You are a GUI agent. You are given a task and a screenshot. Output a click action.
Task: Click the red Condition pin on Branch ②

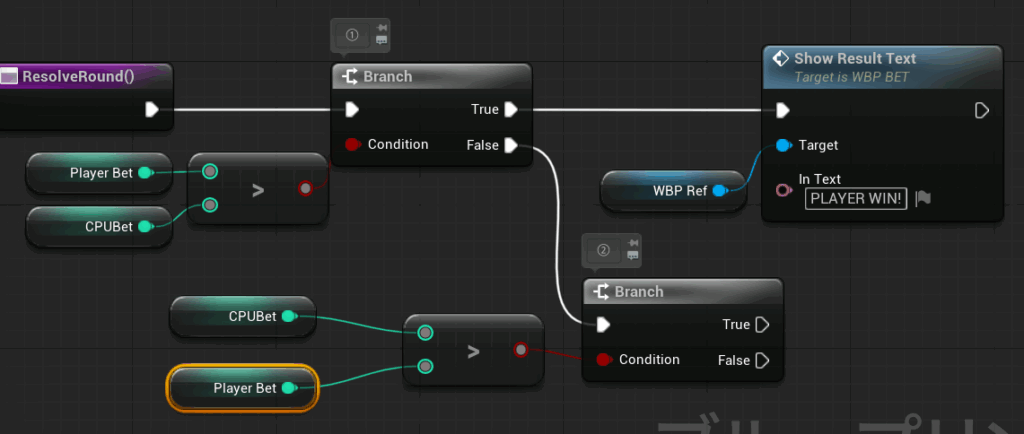[x=603, y=360]
